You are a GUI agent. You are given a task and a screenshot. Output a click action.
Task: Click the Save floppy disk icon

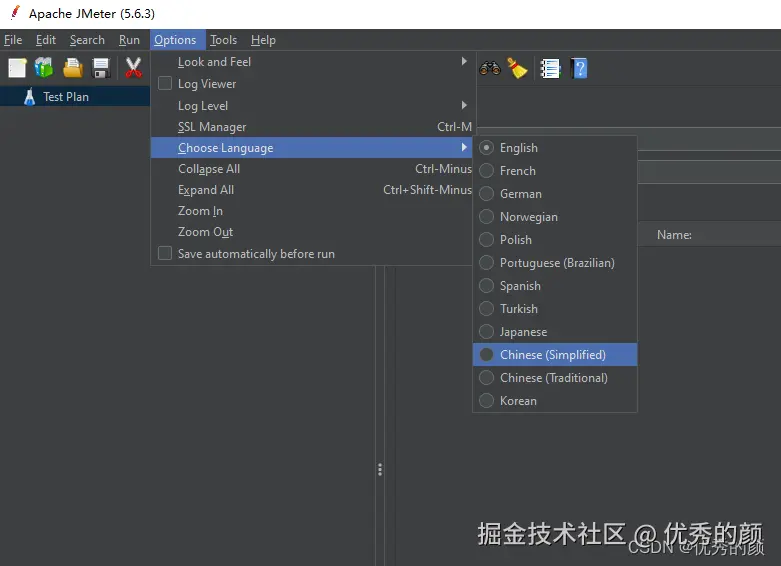click(x=101, y=68)
